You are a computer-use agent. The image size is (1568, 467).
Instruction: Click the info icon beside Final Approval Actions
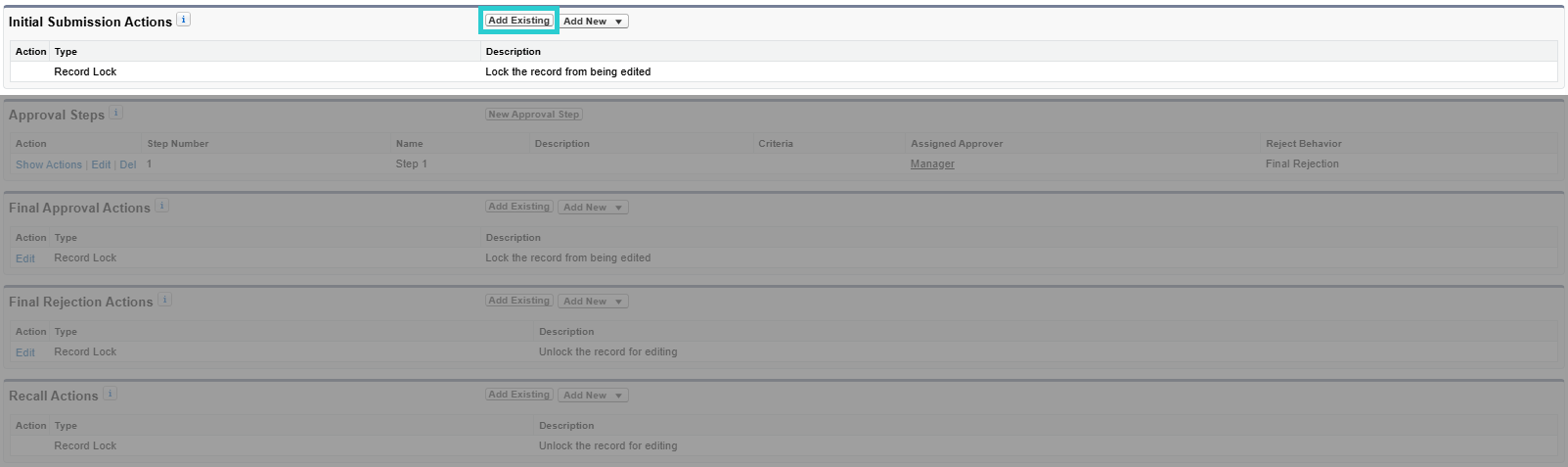[x=162, y=207]
